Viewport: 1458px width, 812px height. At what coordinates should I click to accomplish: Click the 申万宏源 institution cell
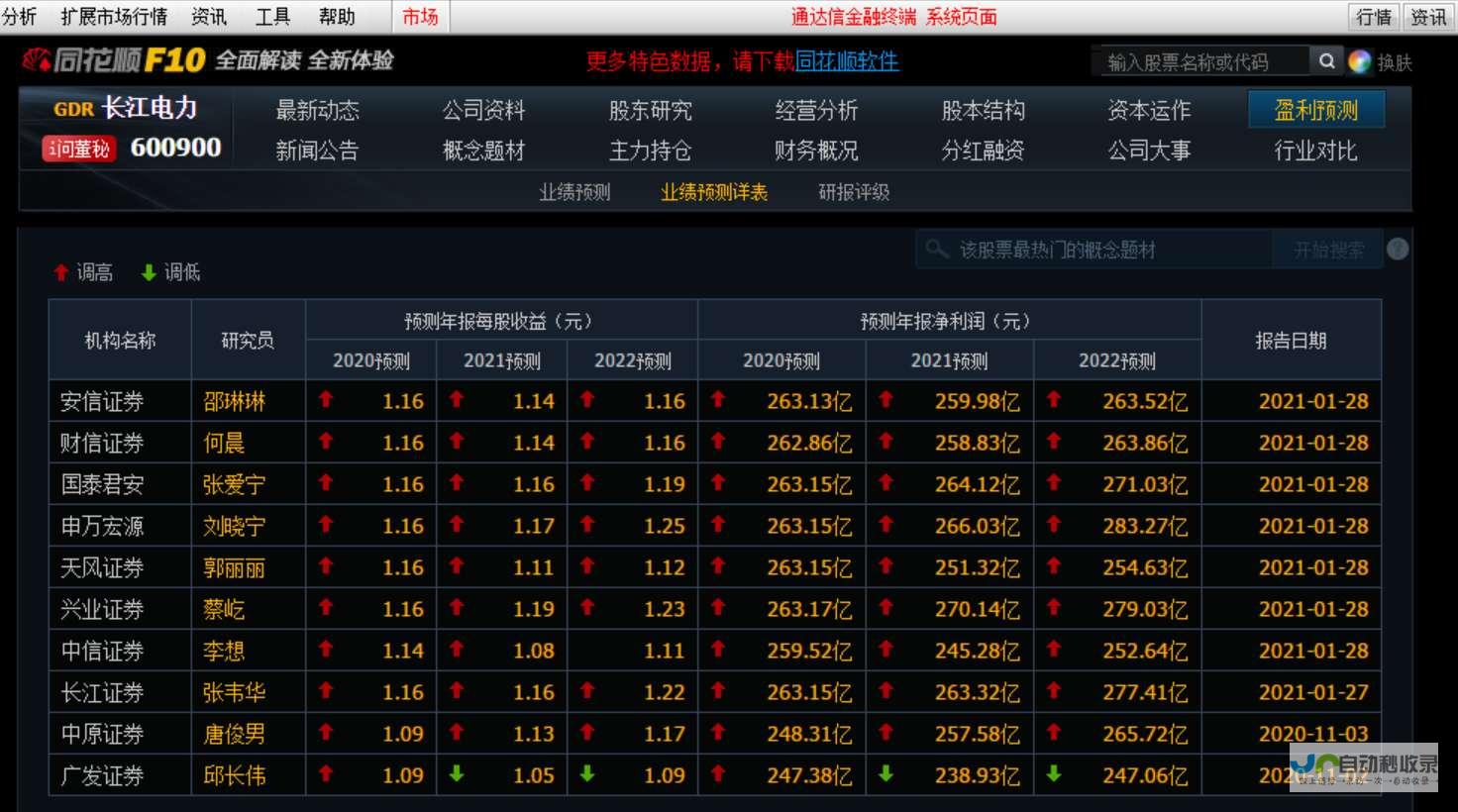120,526
